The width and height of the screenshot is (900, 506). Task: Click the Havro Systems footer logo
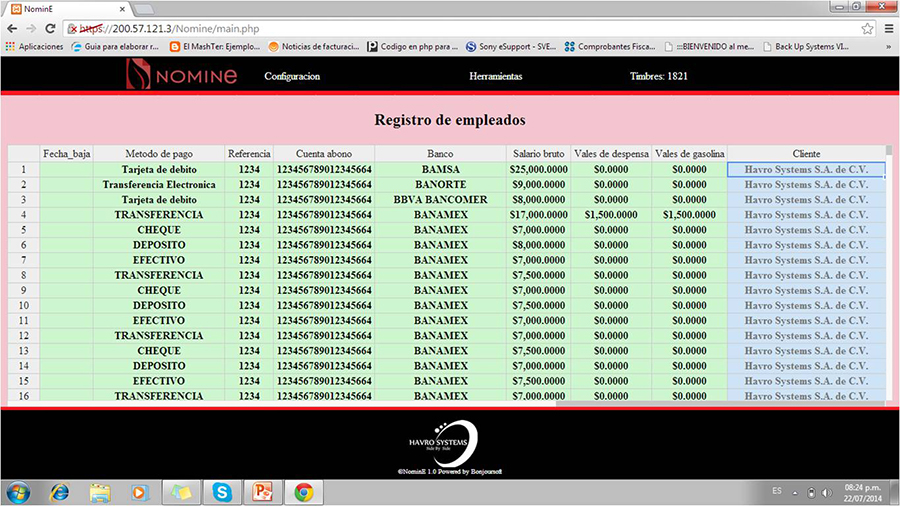(449, 442)
